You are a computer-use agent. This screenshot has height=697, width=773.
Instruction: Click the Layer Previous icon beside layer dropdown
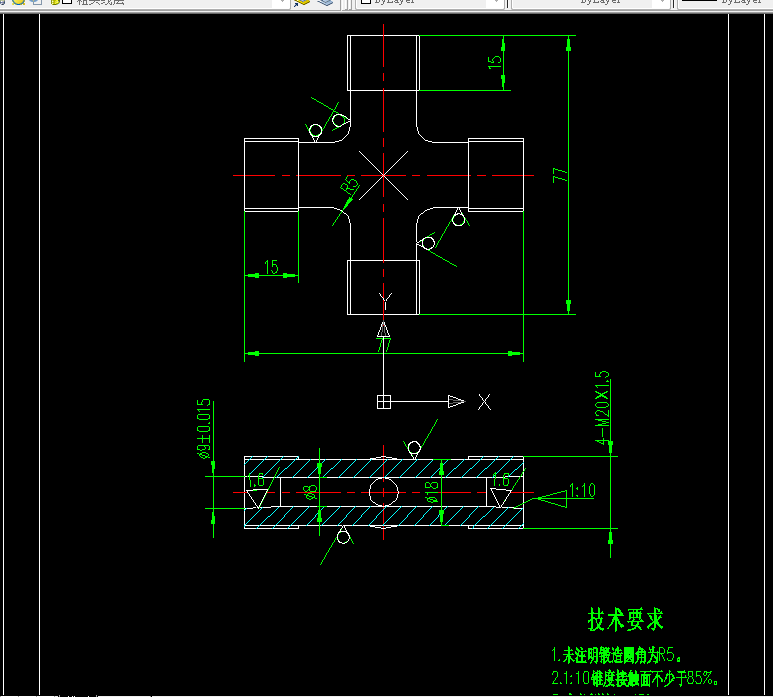[302, 2]
